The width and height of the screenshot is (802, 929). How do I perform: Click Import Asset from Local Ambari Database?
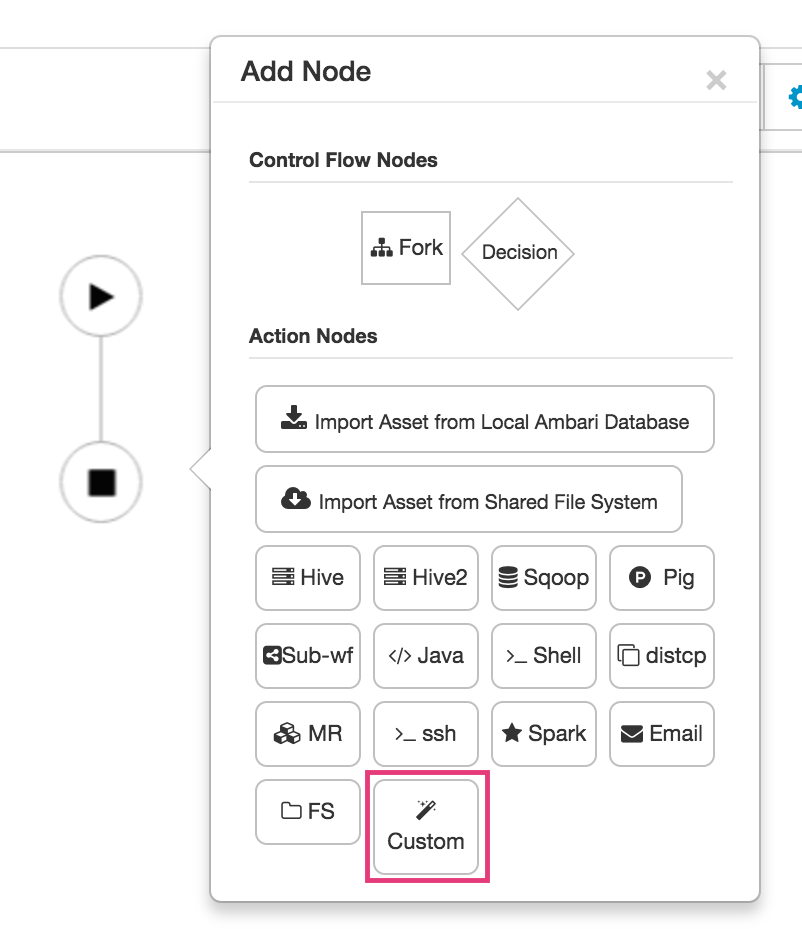click(x=484, y=419)
